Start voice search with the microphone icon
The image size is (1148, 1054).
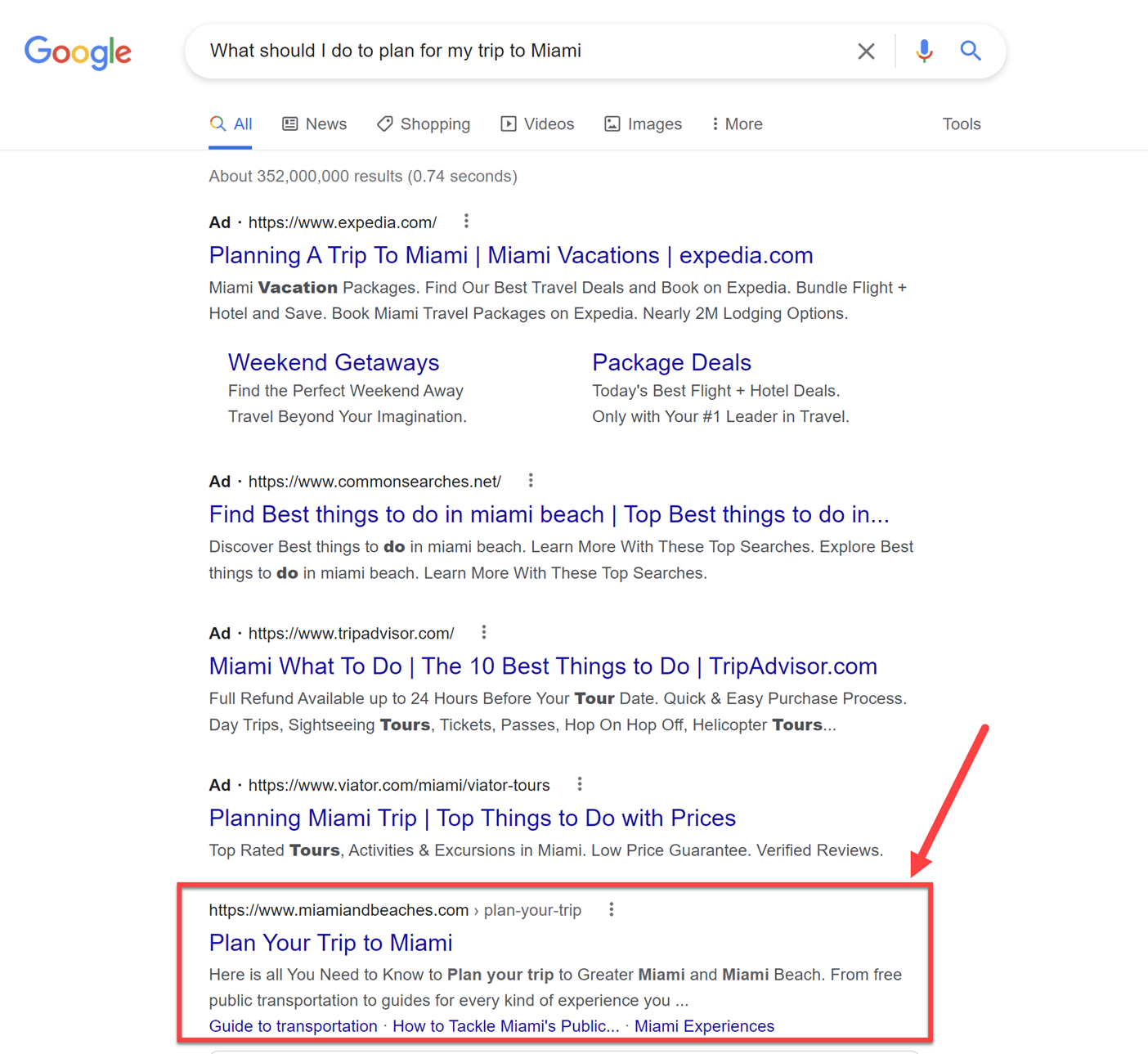924,52
